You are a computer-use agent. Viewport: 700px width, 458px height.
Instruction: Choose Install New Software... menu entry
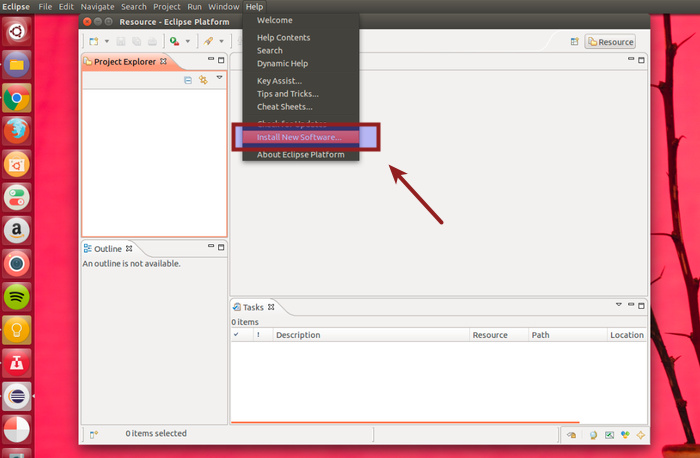pos(301,137)
